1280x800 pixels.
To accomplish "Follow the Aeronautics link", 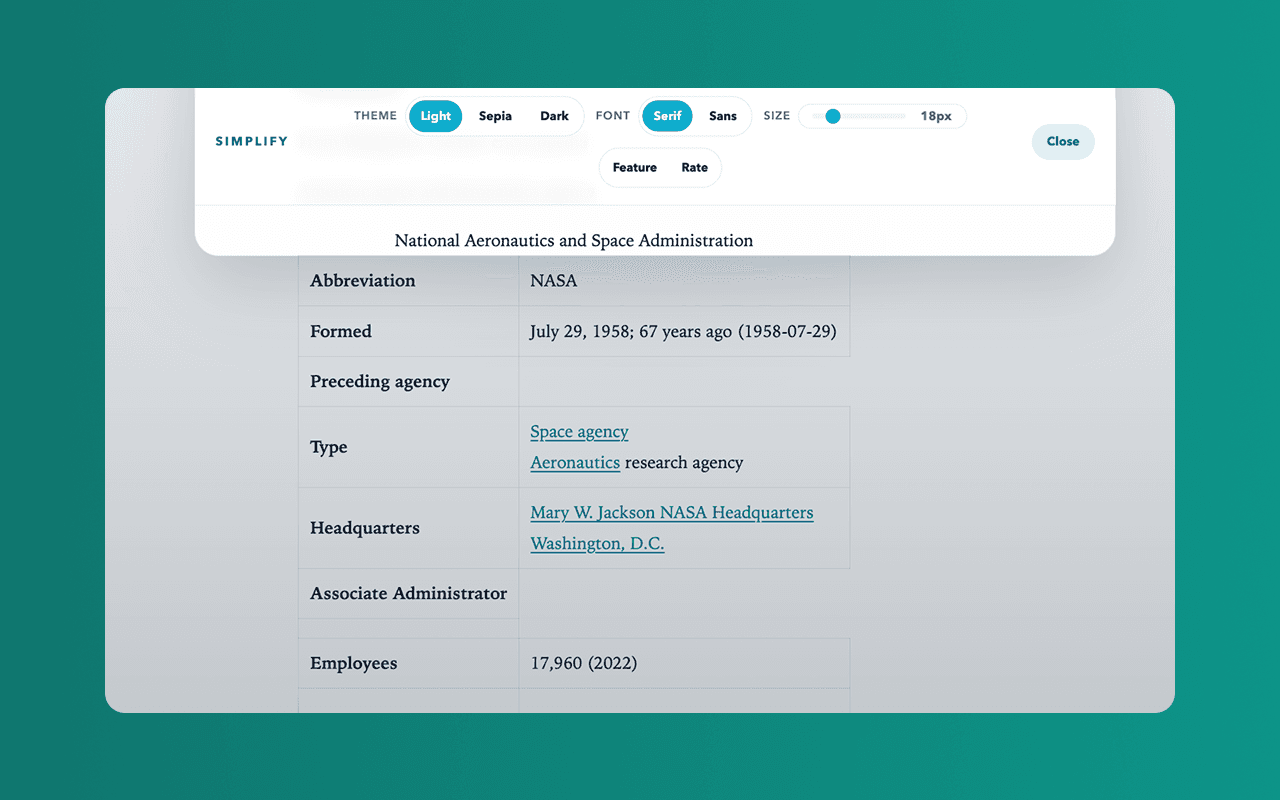I will [x=575, y=463].
